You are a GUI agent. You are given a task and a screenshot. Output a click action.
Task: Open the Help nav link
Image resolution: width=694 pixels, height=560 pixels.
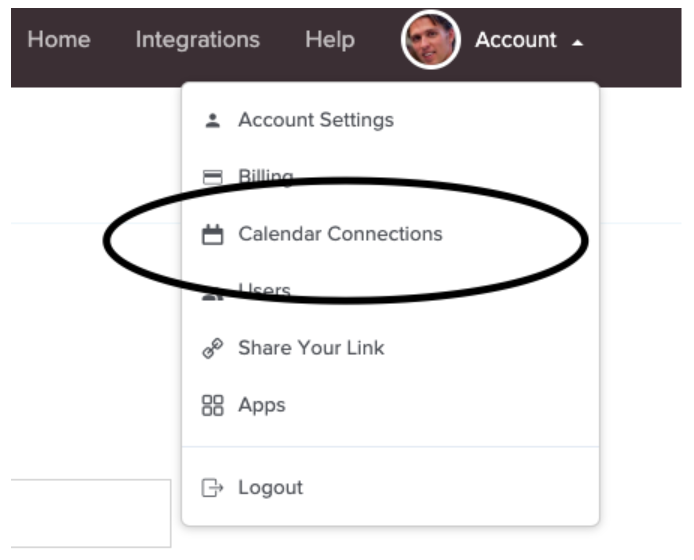click(x=330, y=40)
